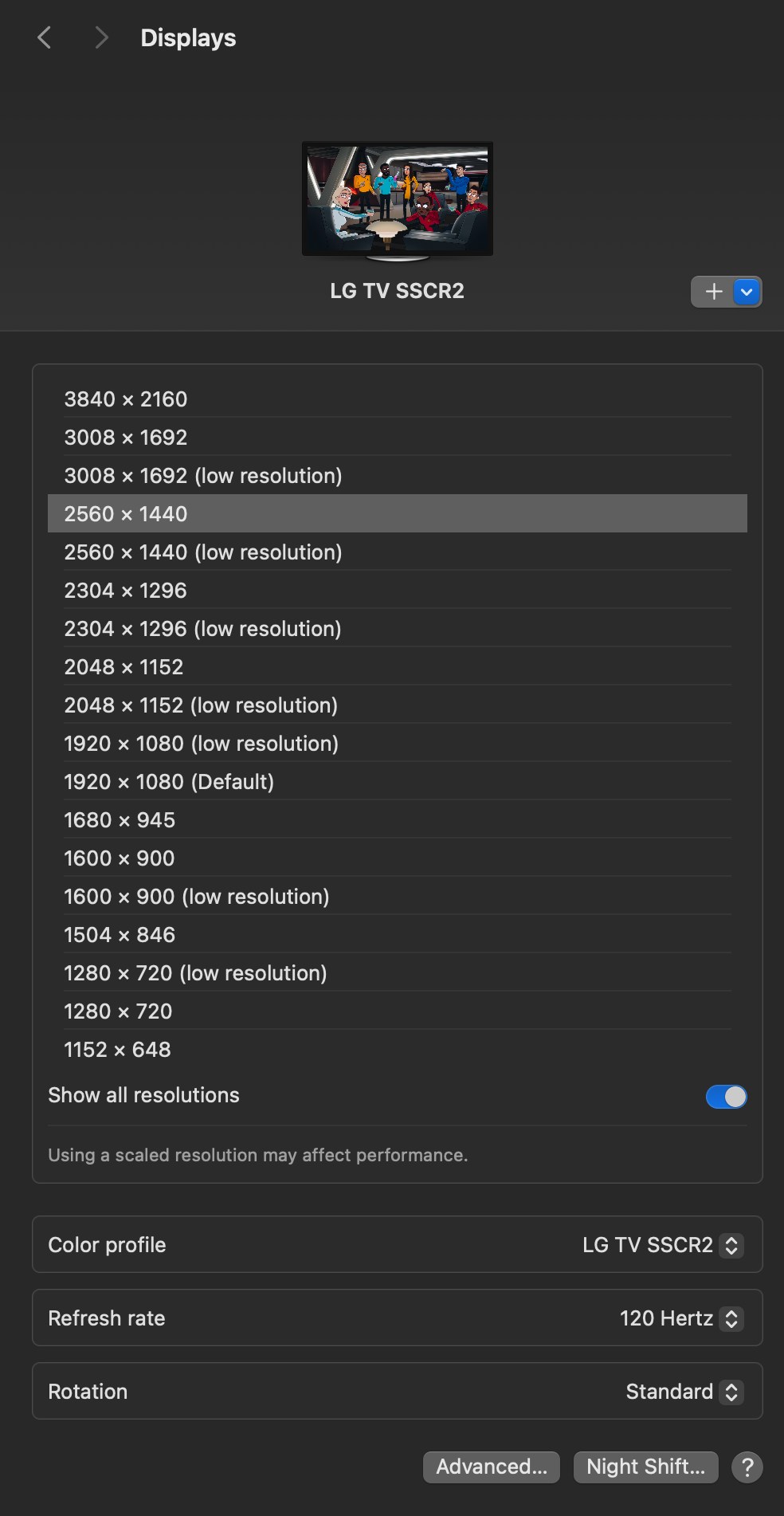
Task: Pick 1280 × 720 (low resolution) entry
Action: click(195, 973)
